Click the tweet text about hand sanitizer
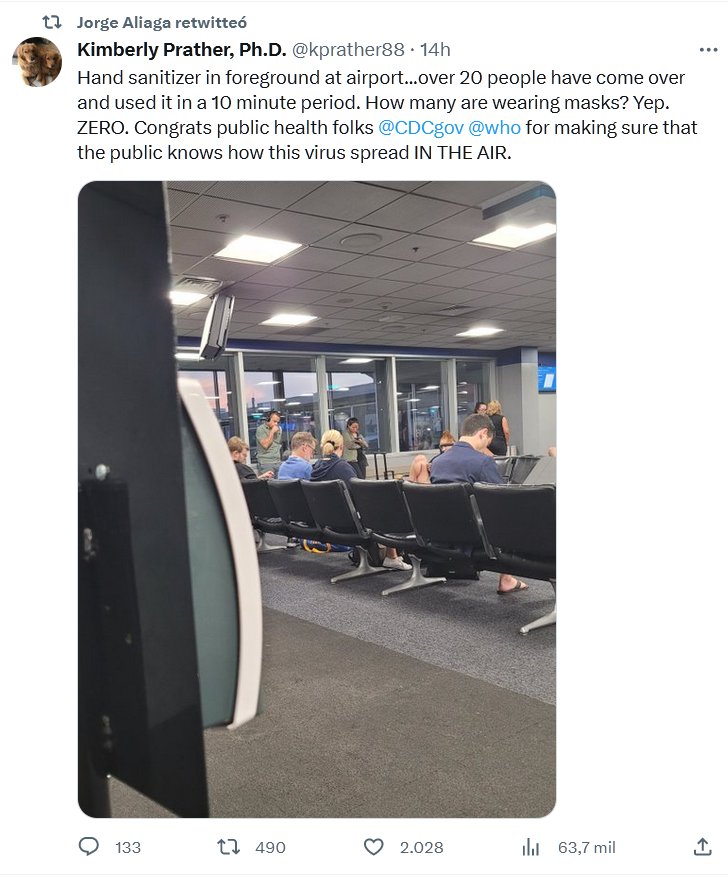728x878 pixels. click(387, 115)
